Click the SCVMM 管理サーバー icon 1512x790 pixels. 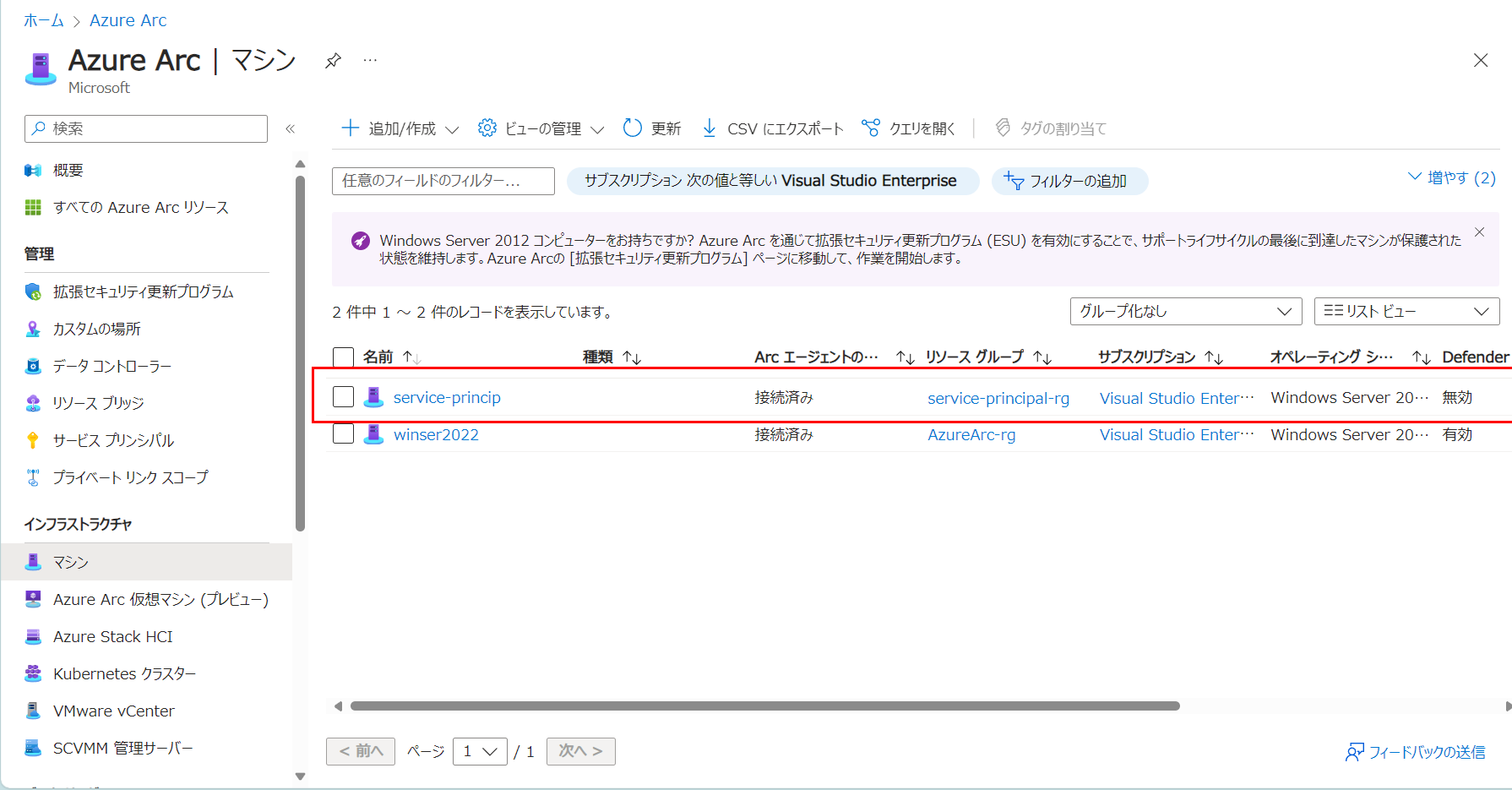point(33,748)
